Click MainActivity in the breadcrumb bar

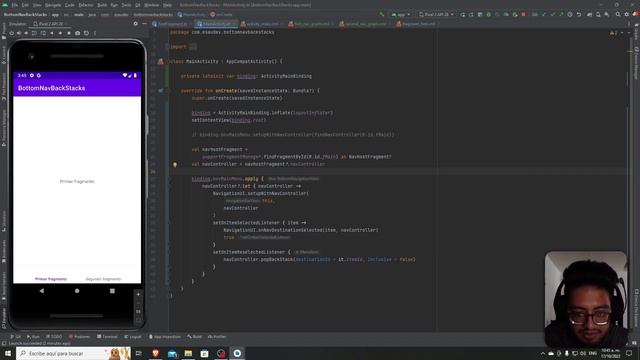(191, 14)
